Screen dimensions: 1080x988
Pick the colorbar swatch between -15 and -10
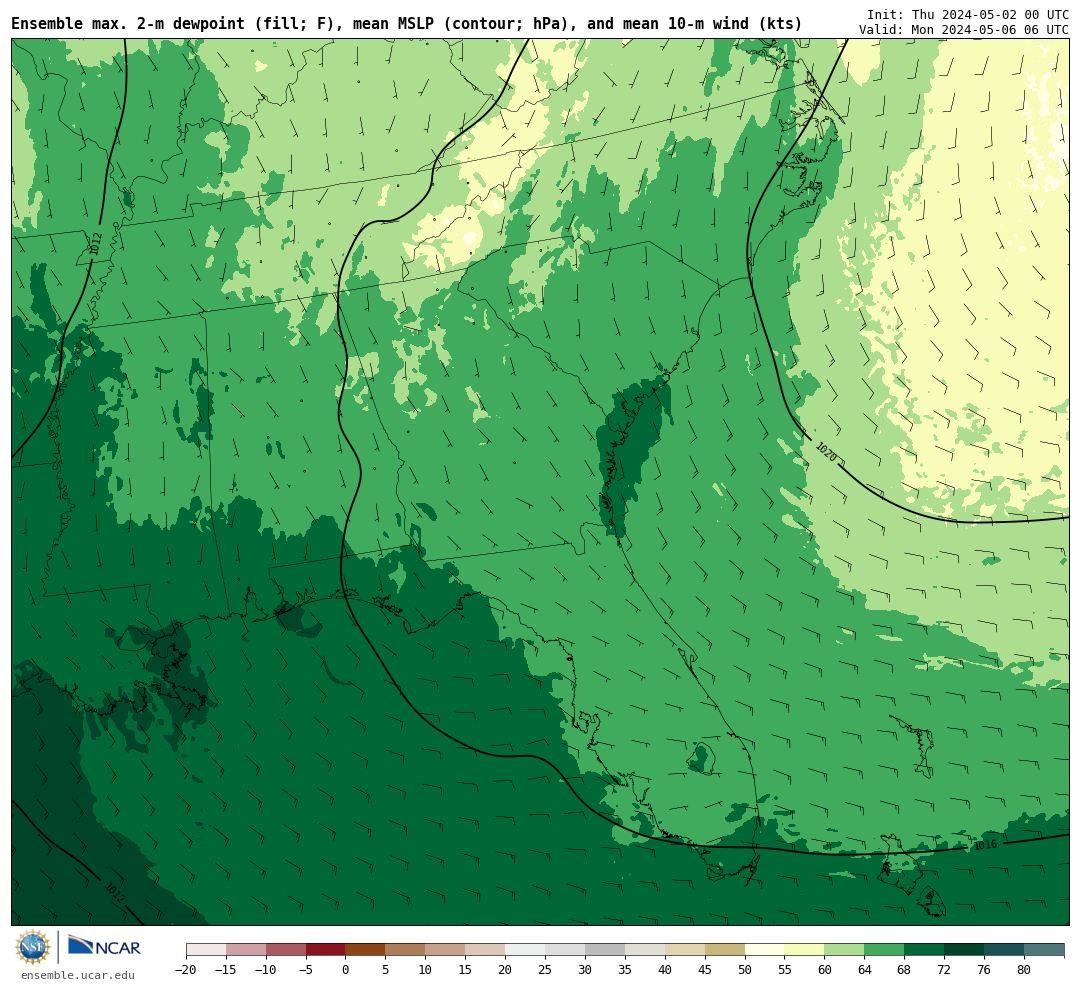(x=246, y=950)
